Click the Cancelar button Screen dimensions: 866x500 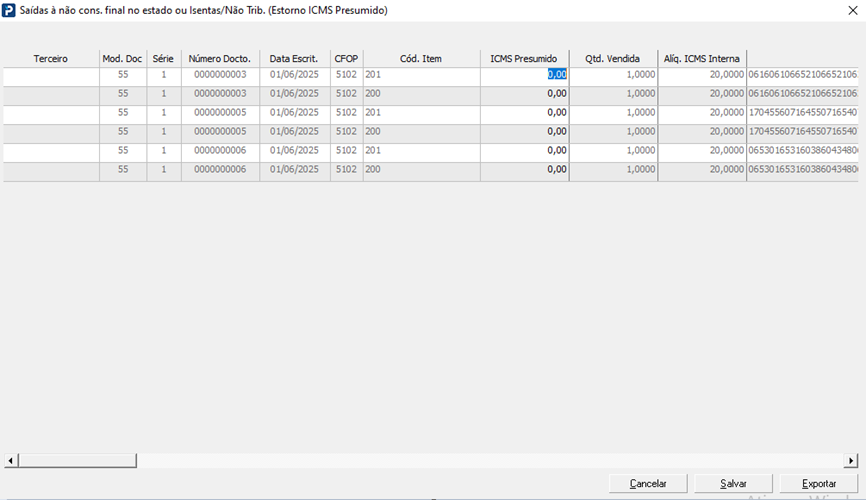point(648,483)
